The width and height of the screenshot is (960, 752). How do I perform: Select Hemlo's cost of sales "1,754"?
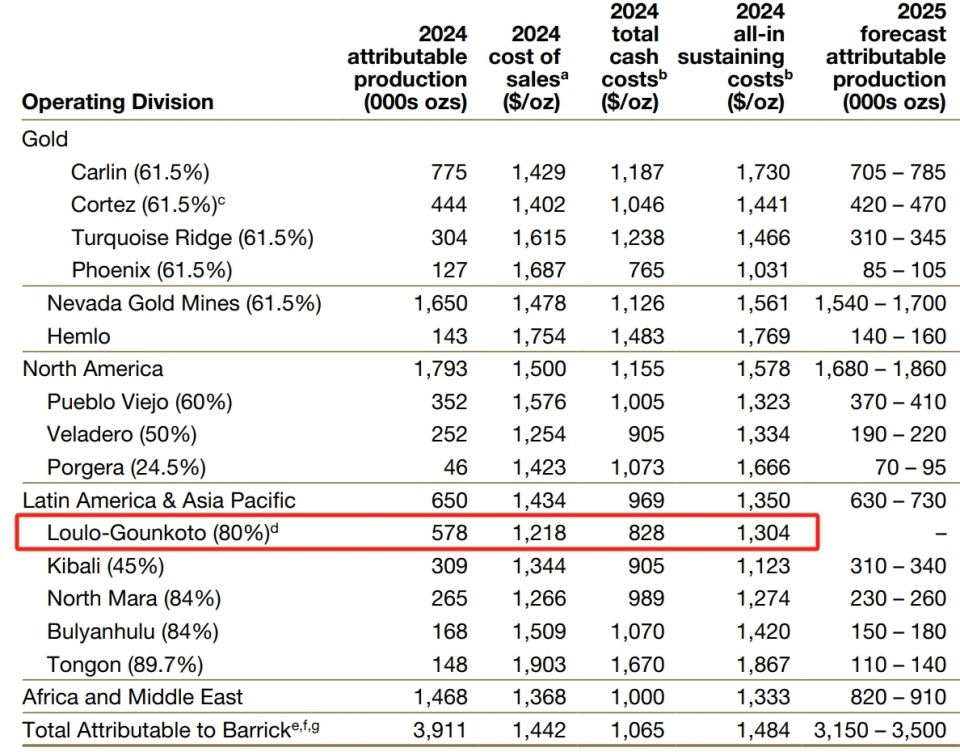tap(539, 336)
